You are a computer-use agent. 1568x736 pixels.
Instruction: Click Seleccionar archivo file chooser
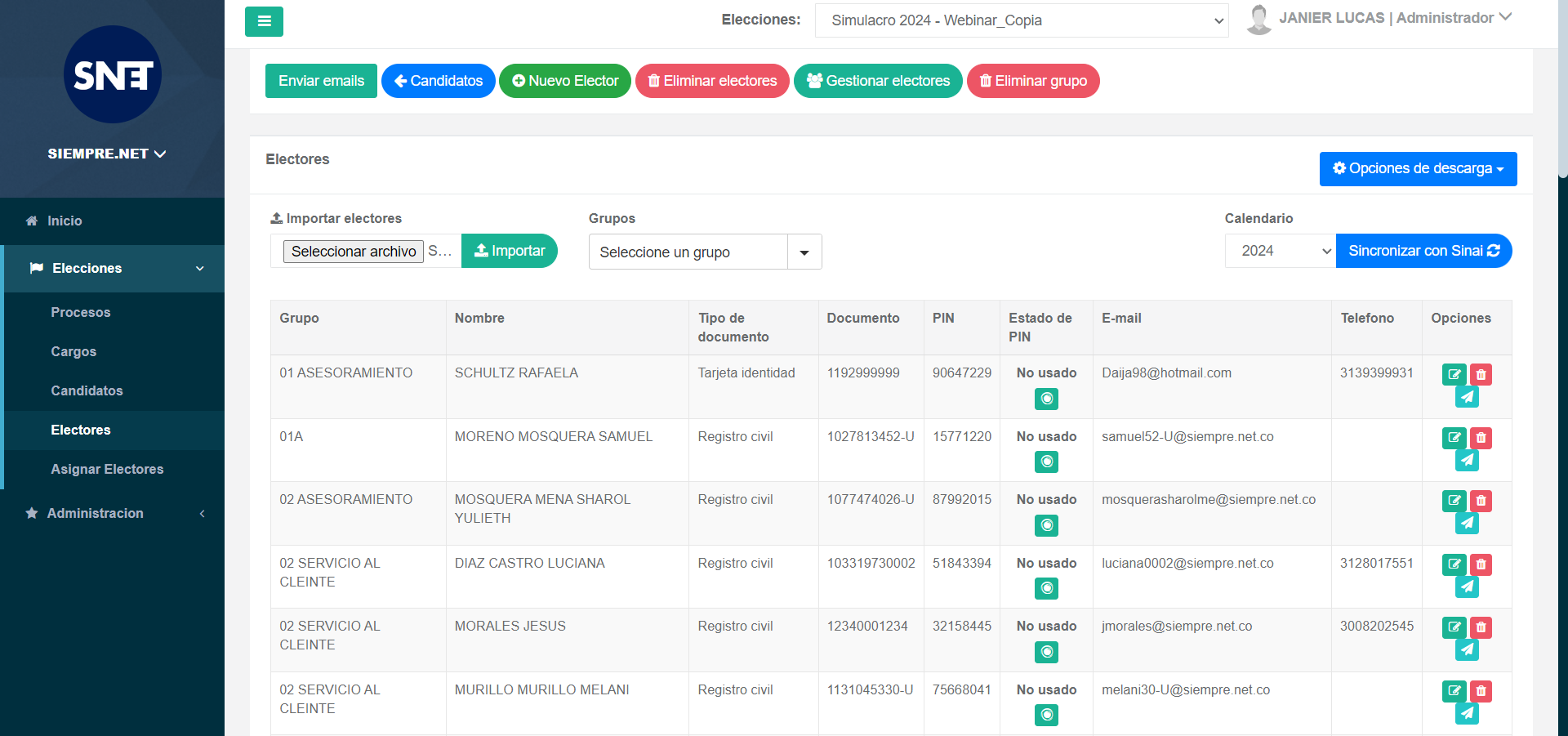pos(354,251)
